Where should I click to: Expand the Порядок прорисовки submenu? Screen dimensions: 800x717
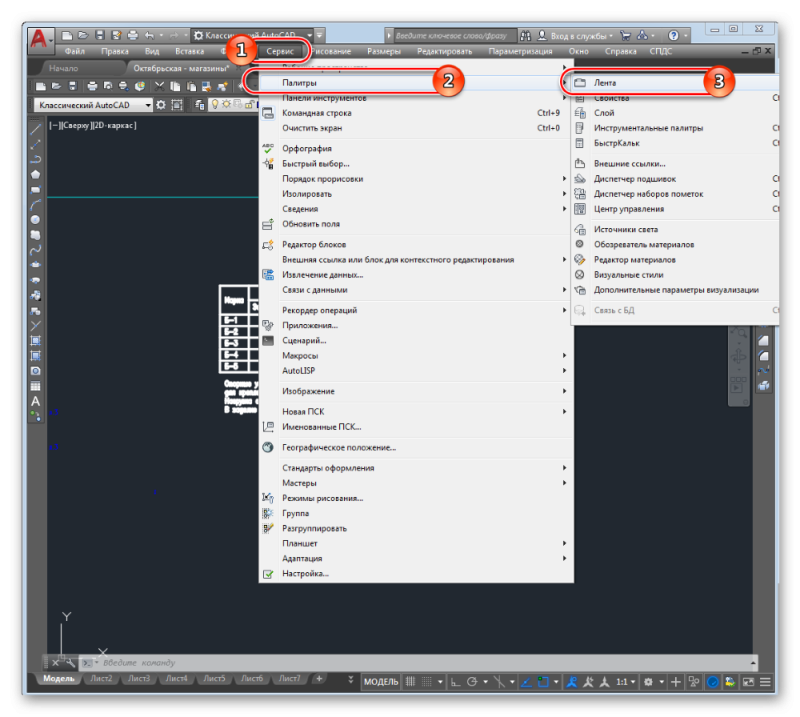pos(416,179)
